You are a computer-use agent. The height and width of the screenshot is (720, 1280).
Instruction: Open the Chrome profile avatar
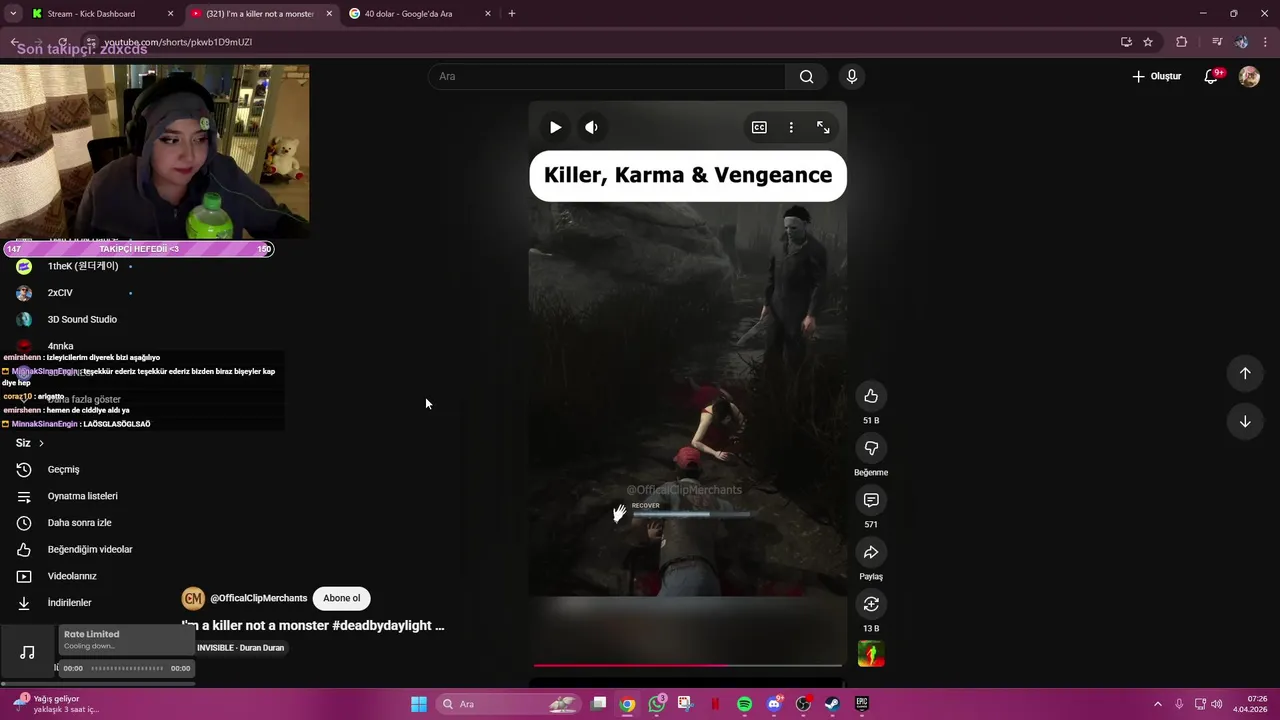tap(1241, 42)
